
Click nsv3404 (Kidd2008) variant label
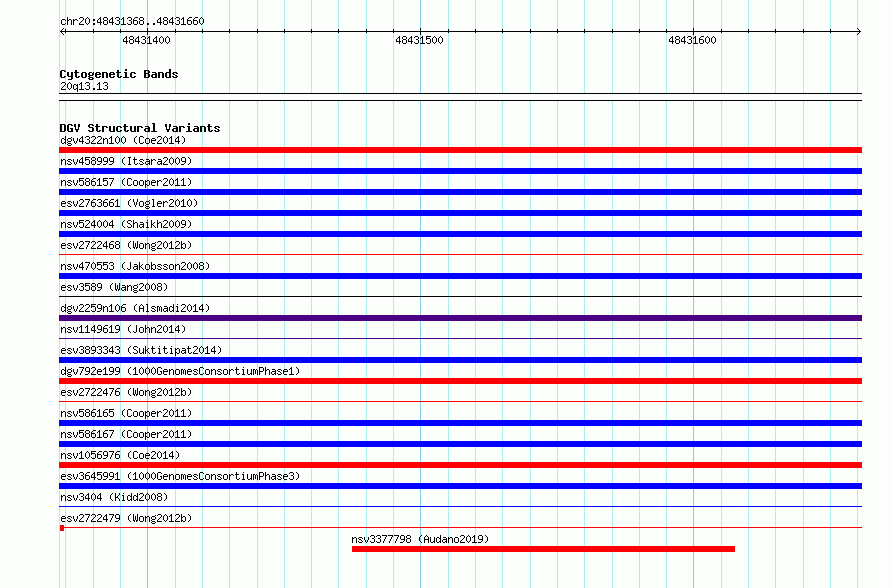click(114, 497)
